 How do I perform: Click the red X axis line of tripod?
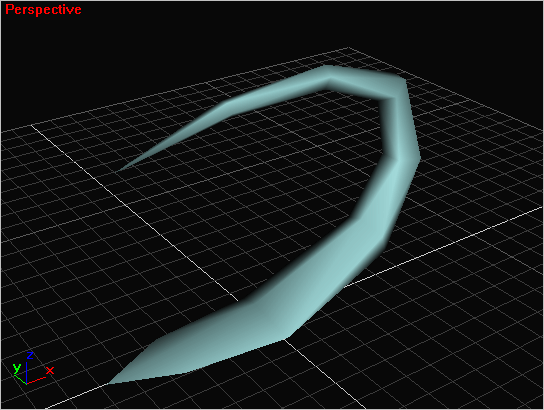click(36, 381)
